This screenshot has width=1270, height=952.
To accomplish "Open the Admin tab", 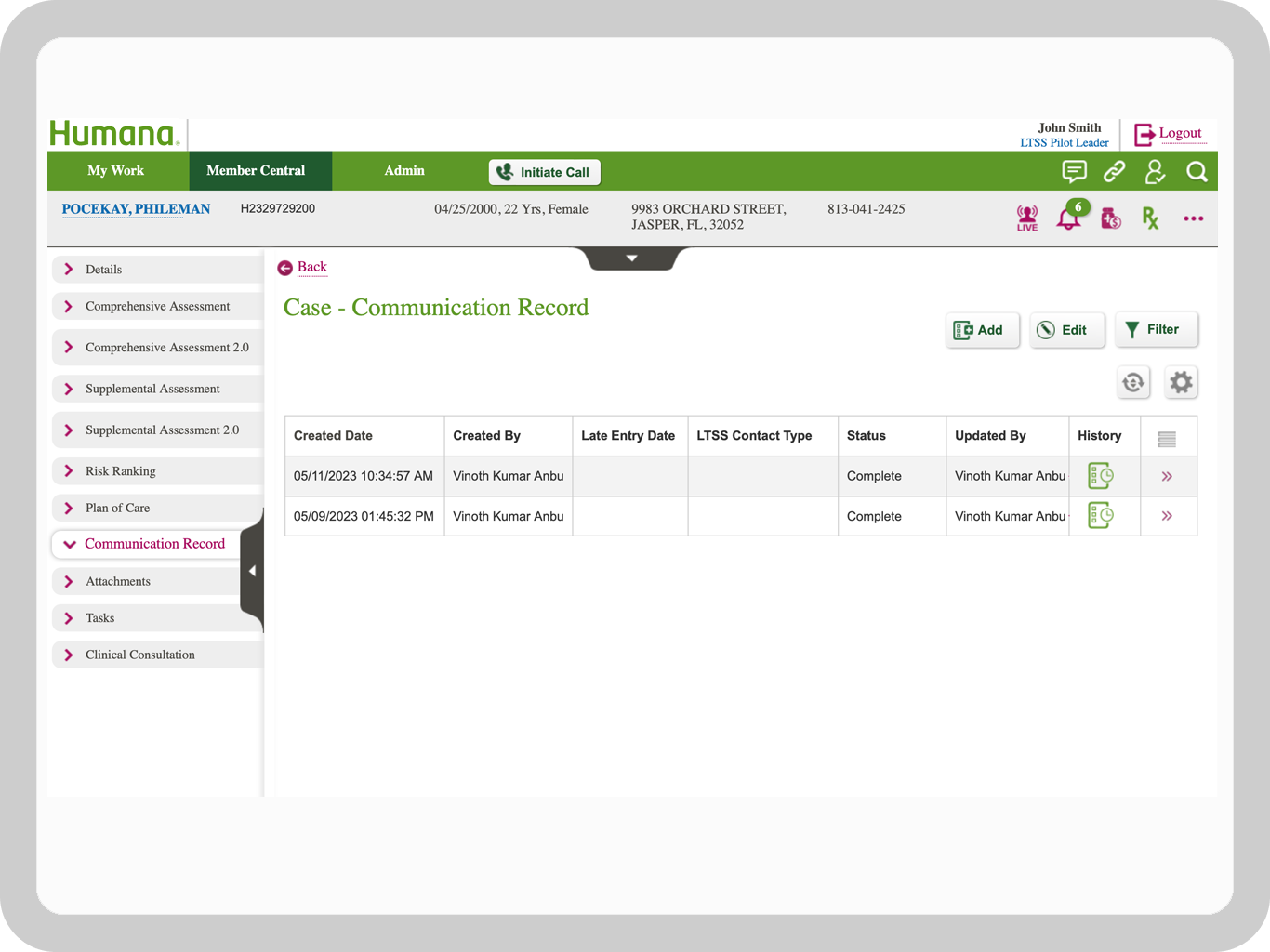I will pos(404,171).
